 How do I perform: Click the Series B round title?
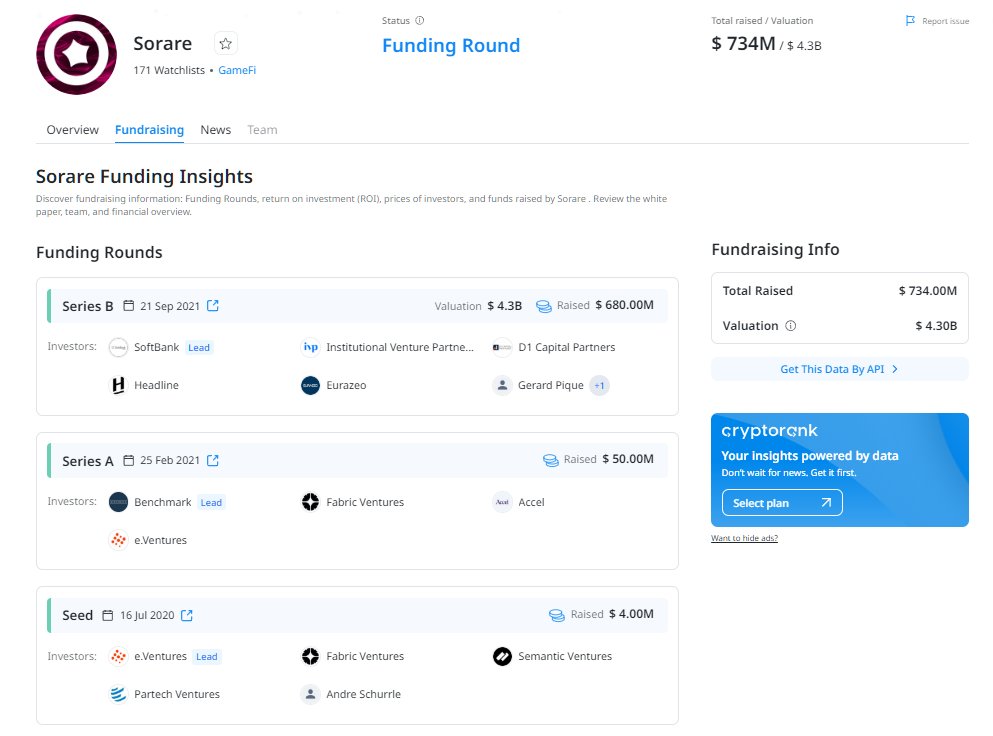87,306
